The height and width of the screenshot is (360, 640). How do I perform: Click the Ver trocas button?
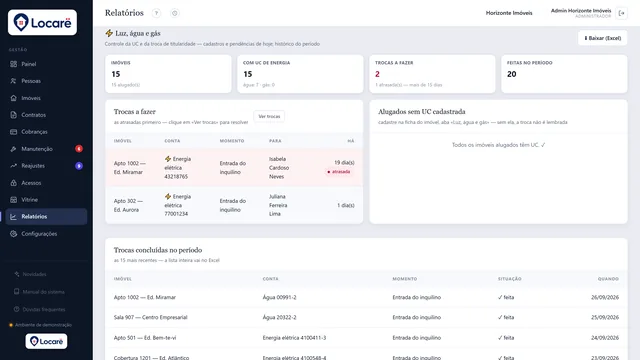point(269,116)
